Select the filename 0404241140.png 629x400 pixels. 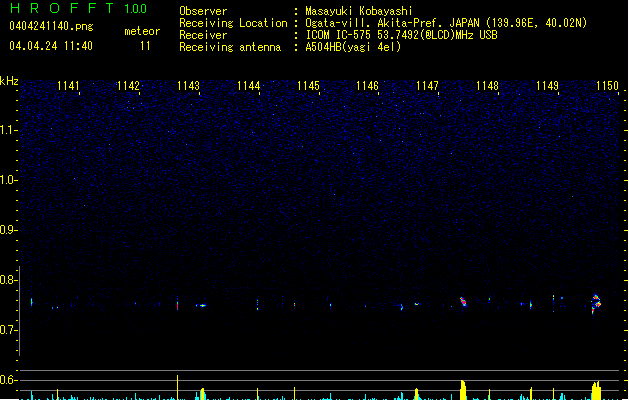tap(51, 26)
